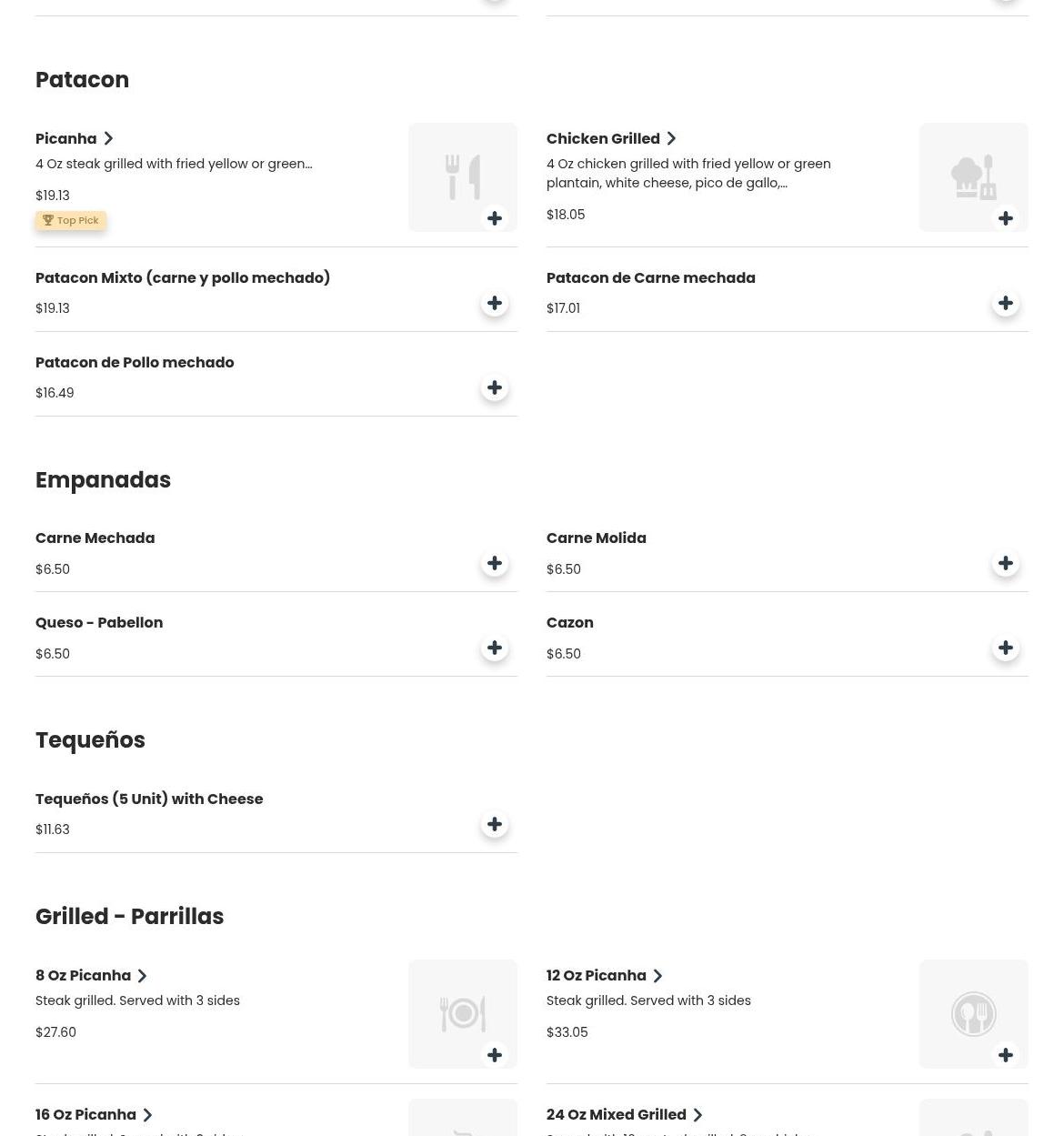Add Patacon de Carne mechada
This screenshot has height=1136, width=1064.
click(1006, 303)
